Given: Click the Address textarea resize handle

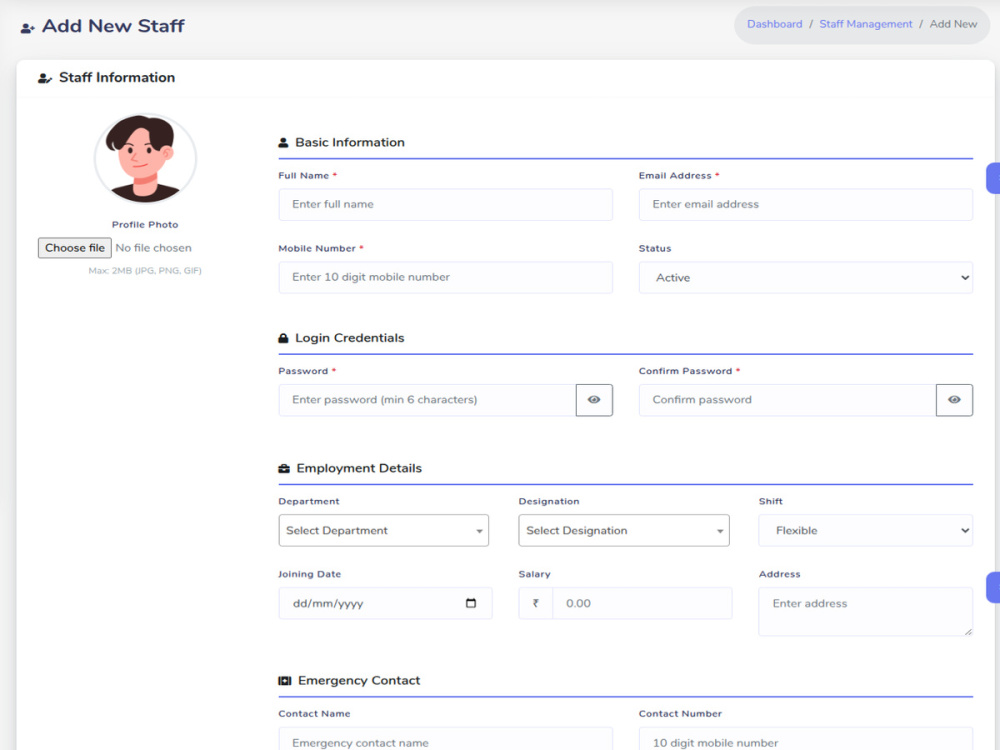Looking at the screenshot, I should [x=968, y=631].
